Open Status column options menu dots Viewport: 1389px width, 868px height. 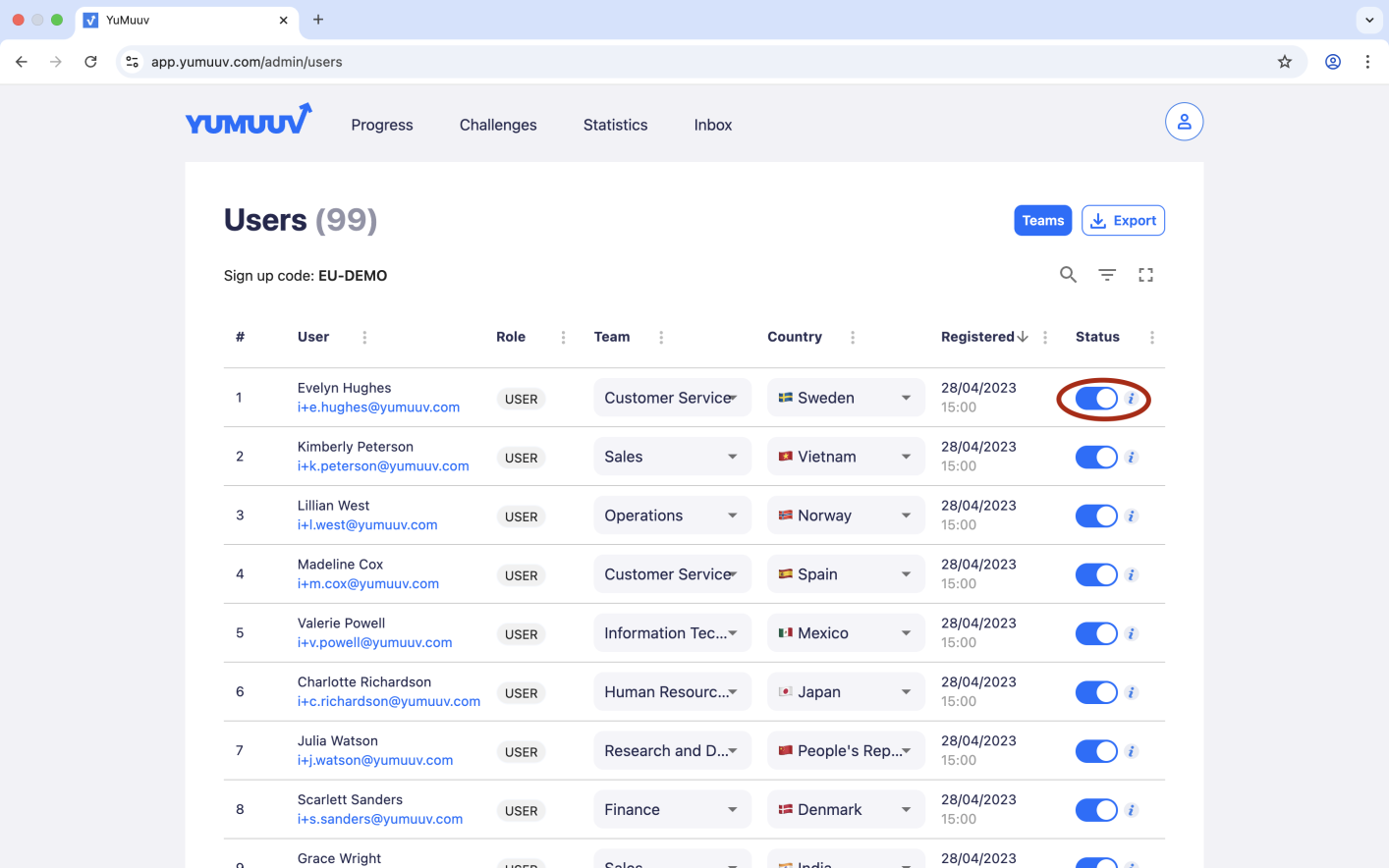pos(1152,338)
